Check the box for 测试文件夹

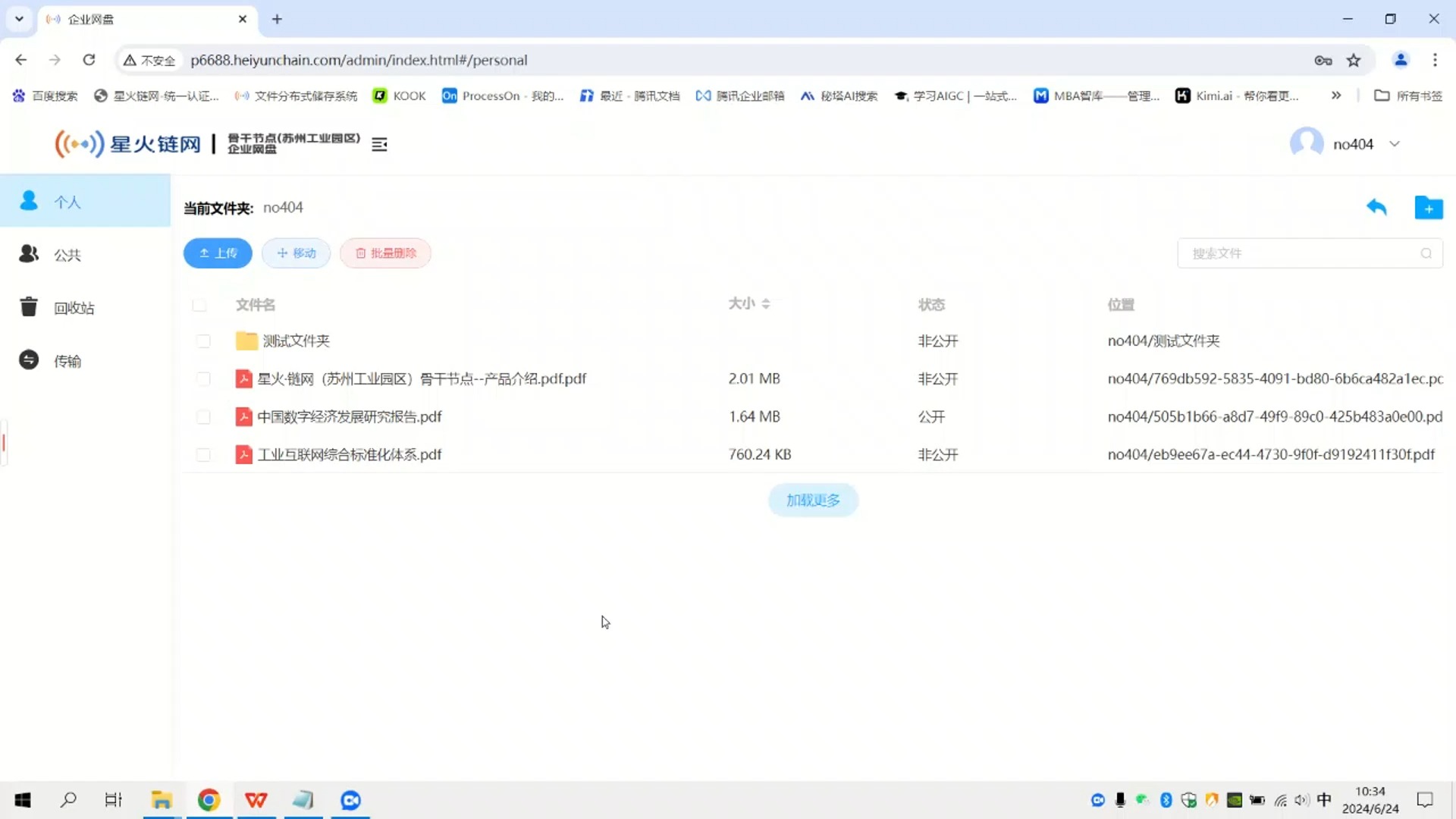(203, 340)
